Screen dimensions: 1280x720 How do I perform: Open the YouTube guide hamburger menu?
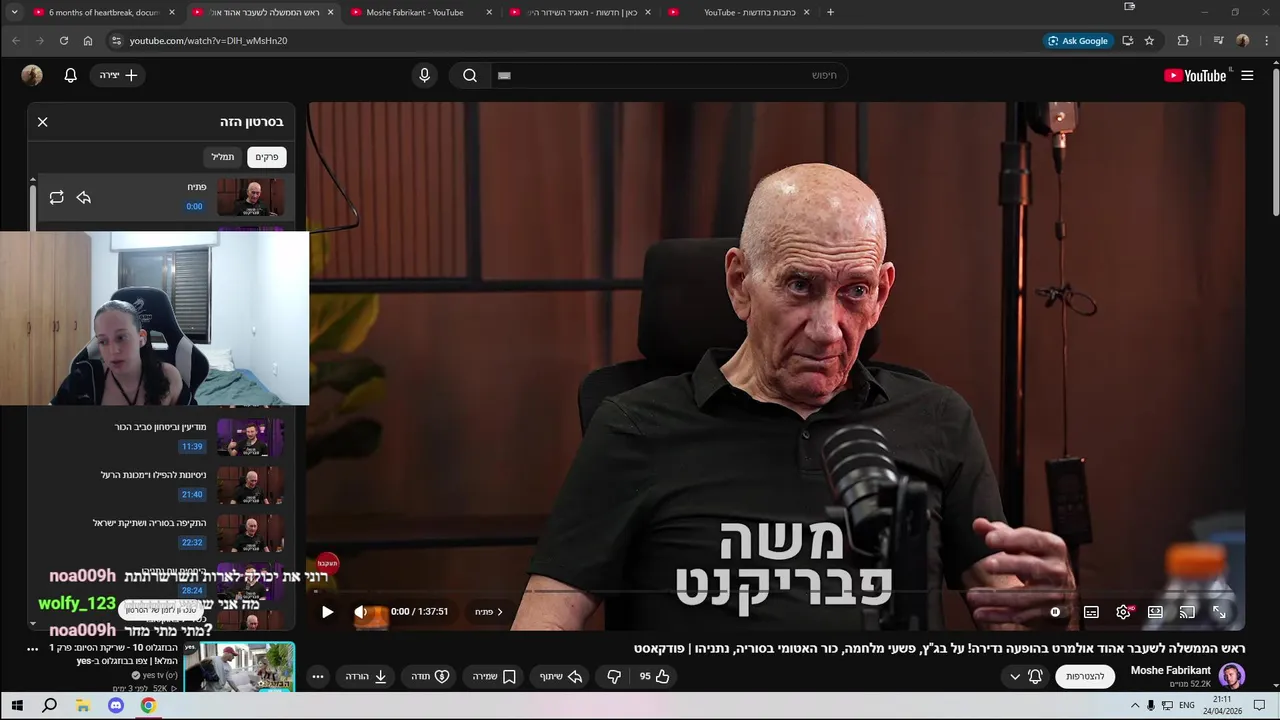(1247, 75)
